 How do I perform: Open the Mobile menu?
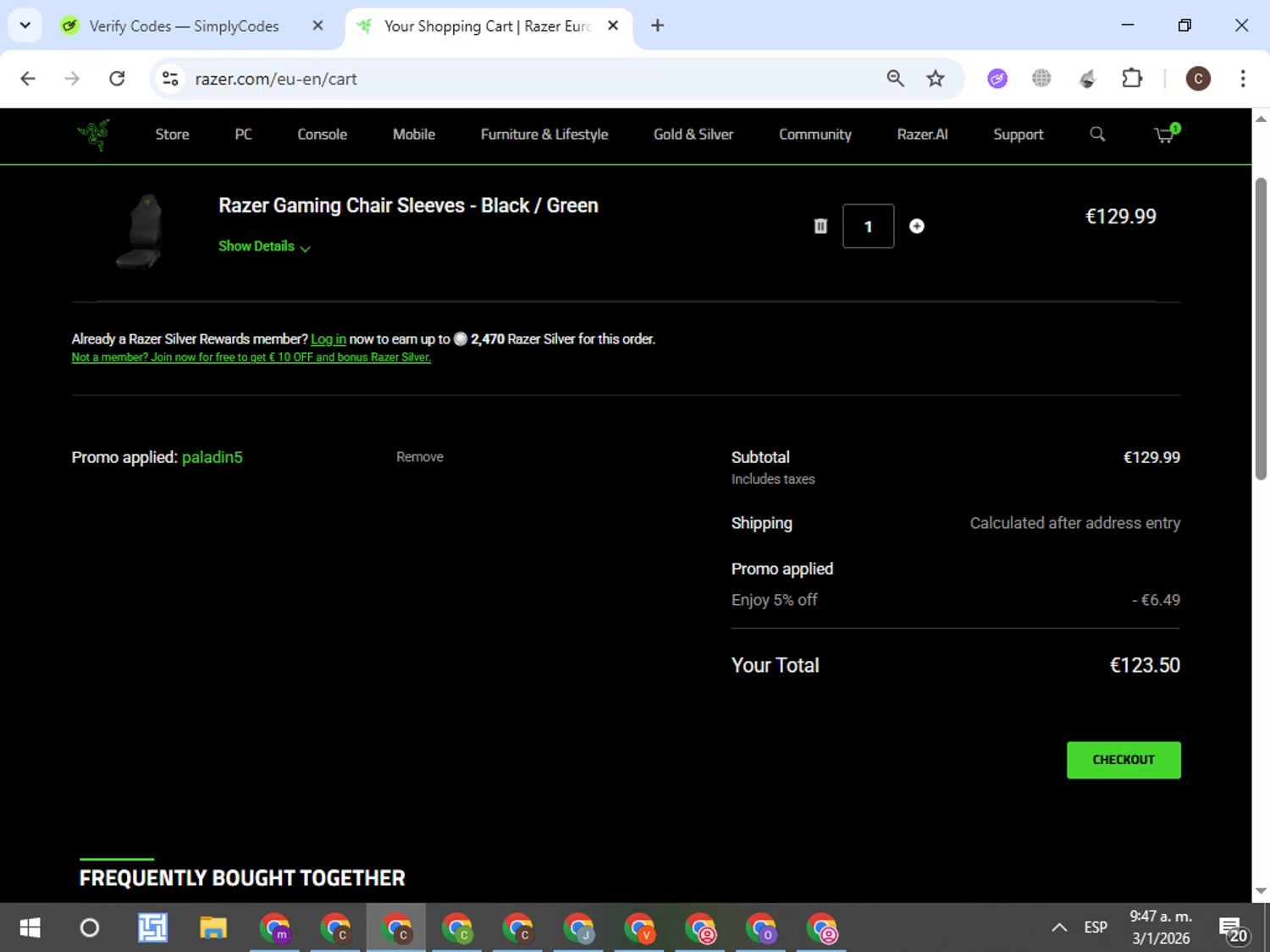pos(414,135)
